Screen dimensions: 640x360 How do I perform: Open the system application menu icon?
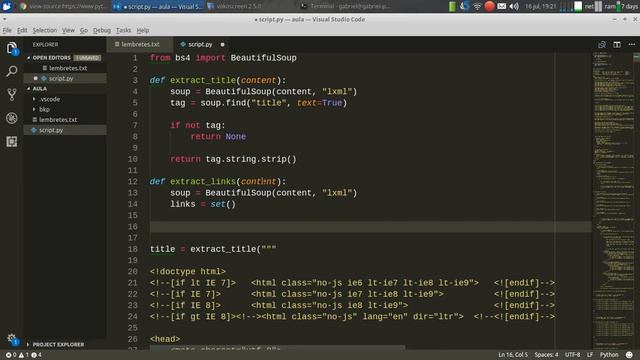[x=7, y=6]
